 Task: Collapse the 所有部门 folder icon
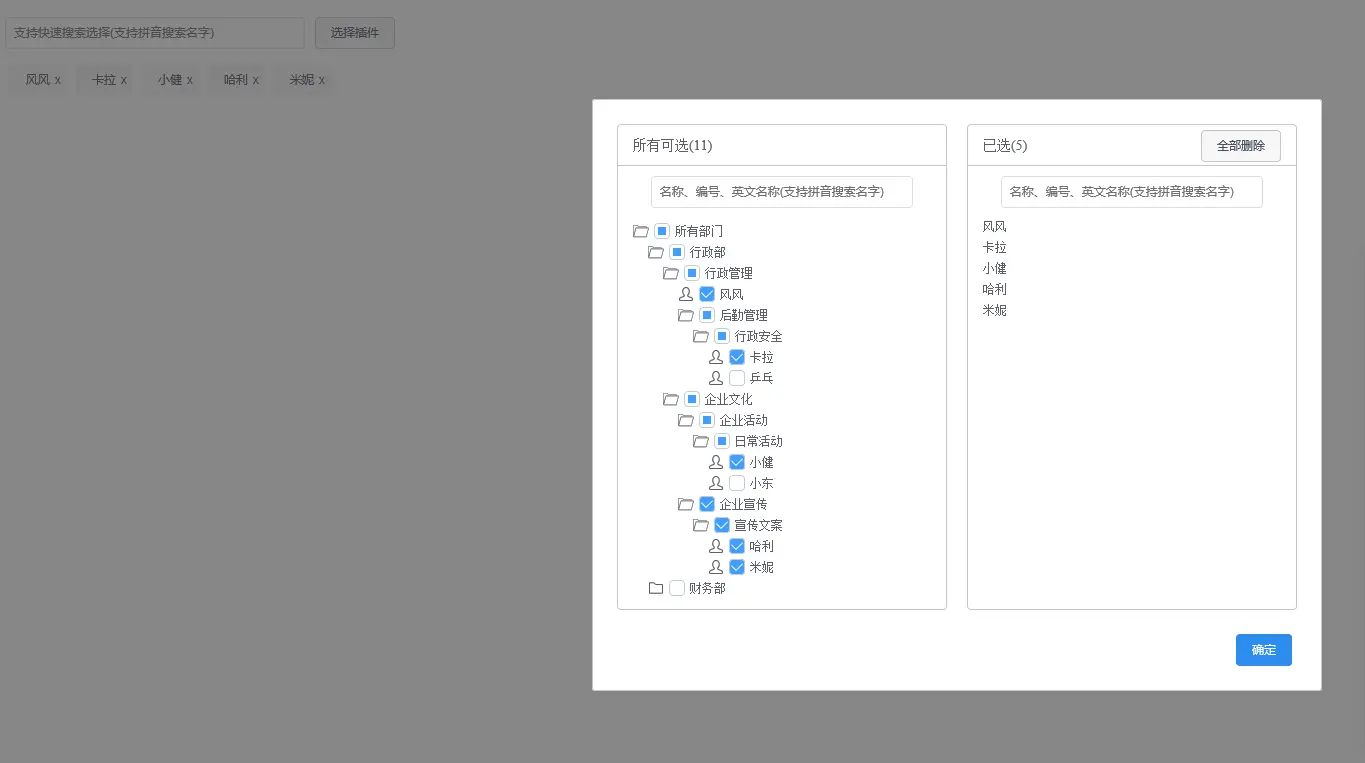[x=641, y=231]
